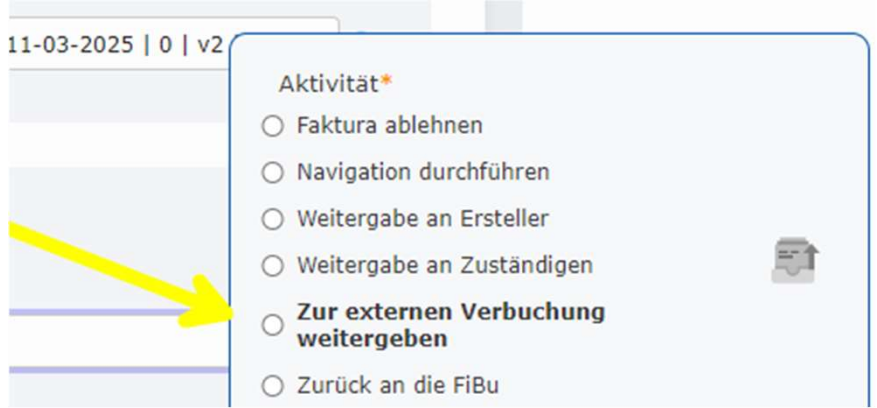Click the Zurück an die FiBu text
The image size is (877, 408).
tap(397, 385)
